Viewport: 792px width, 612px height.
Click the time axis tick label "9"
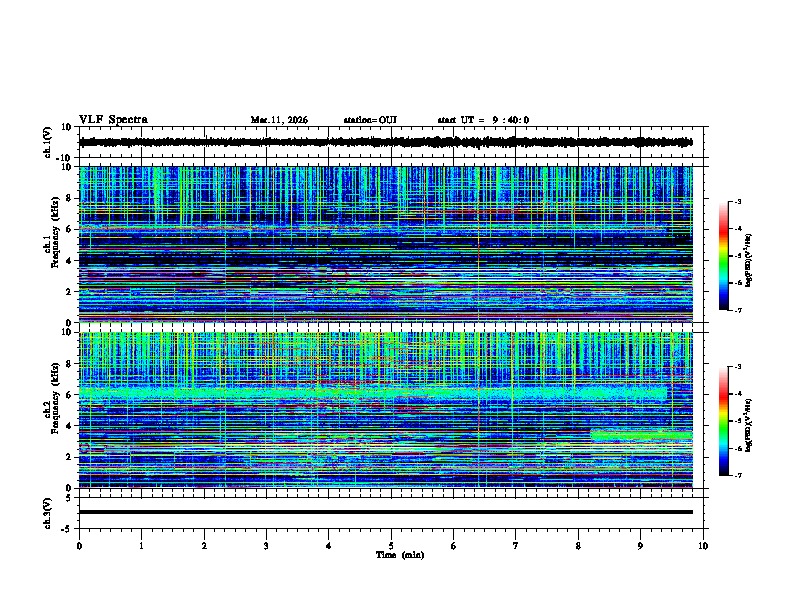[x=640, y=546]
